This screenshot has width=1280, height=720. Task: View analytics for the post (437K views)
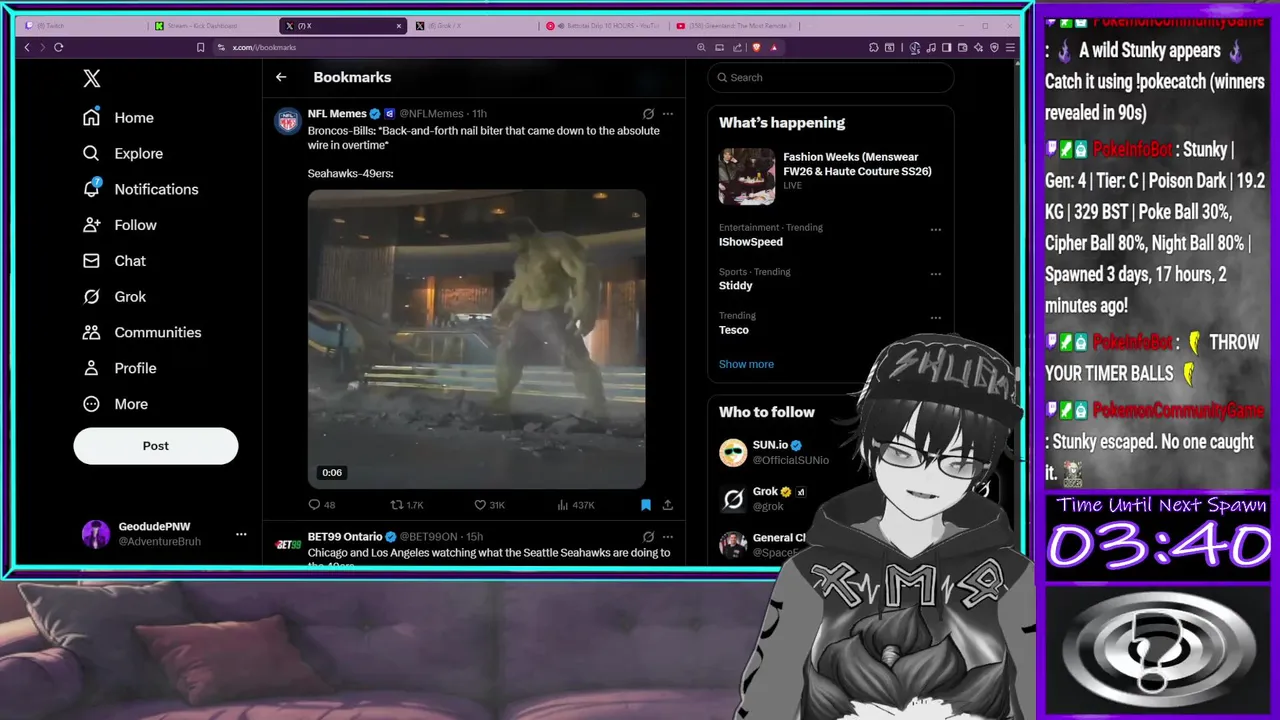pyautogui.click(x=576, y=505)
